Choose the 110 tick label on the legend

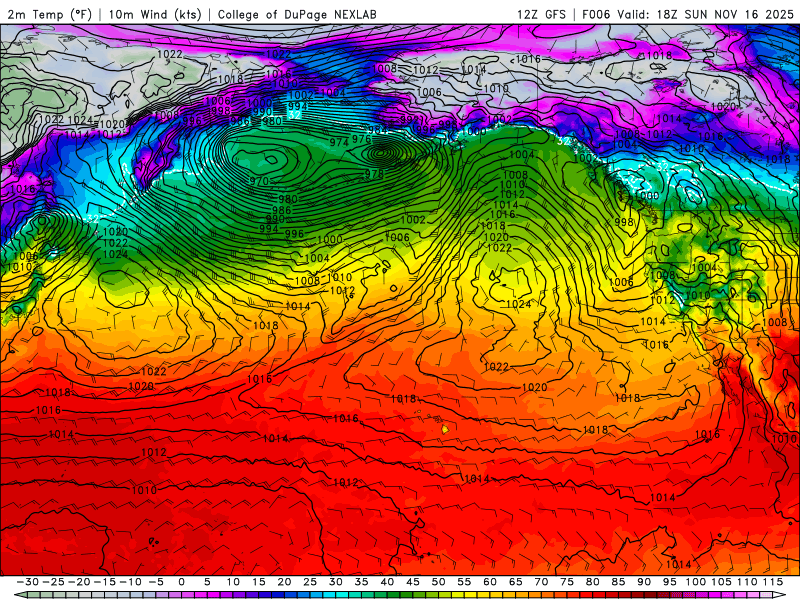pos(747,582)
